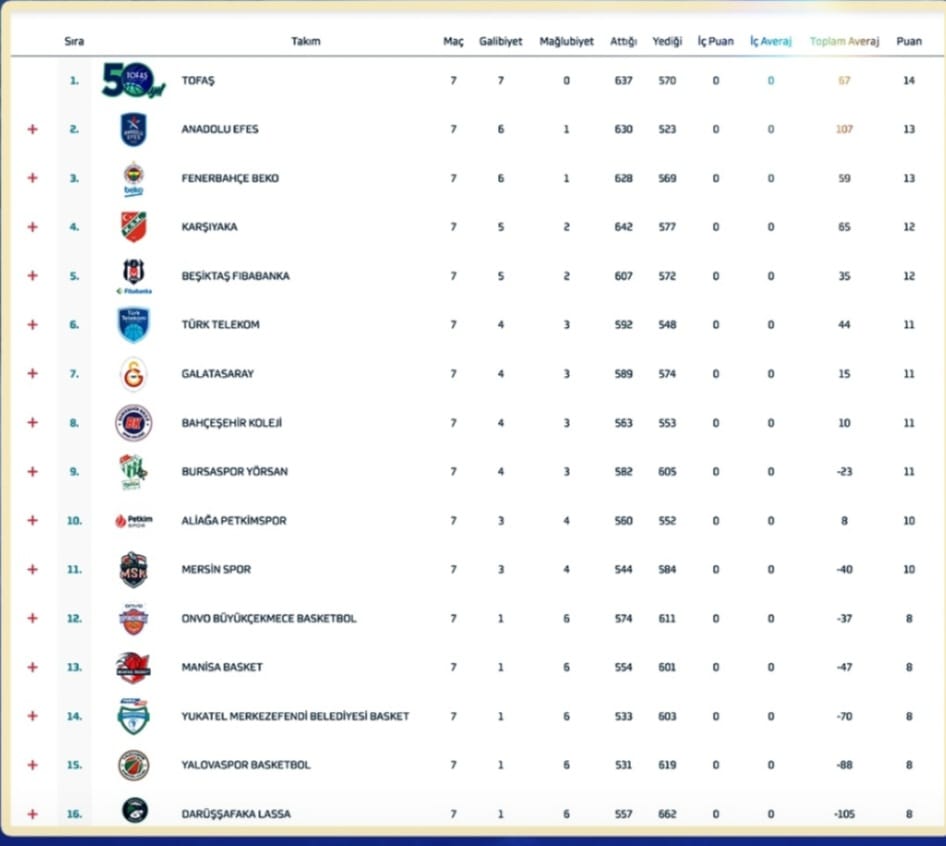Click the Karşıyaka team logo
946x846 pixels.
coord(133,227)
